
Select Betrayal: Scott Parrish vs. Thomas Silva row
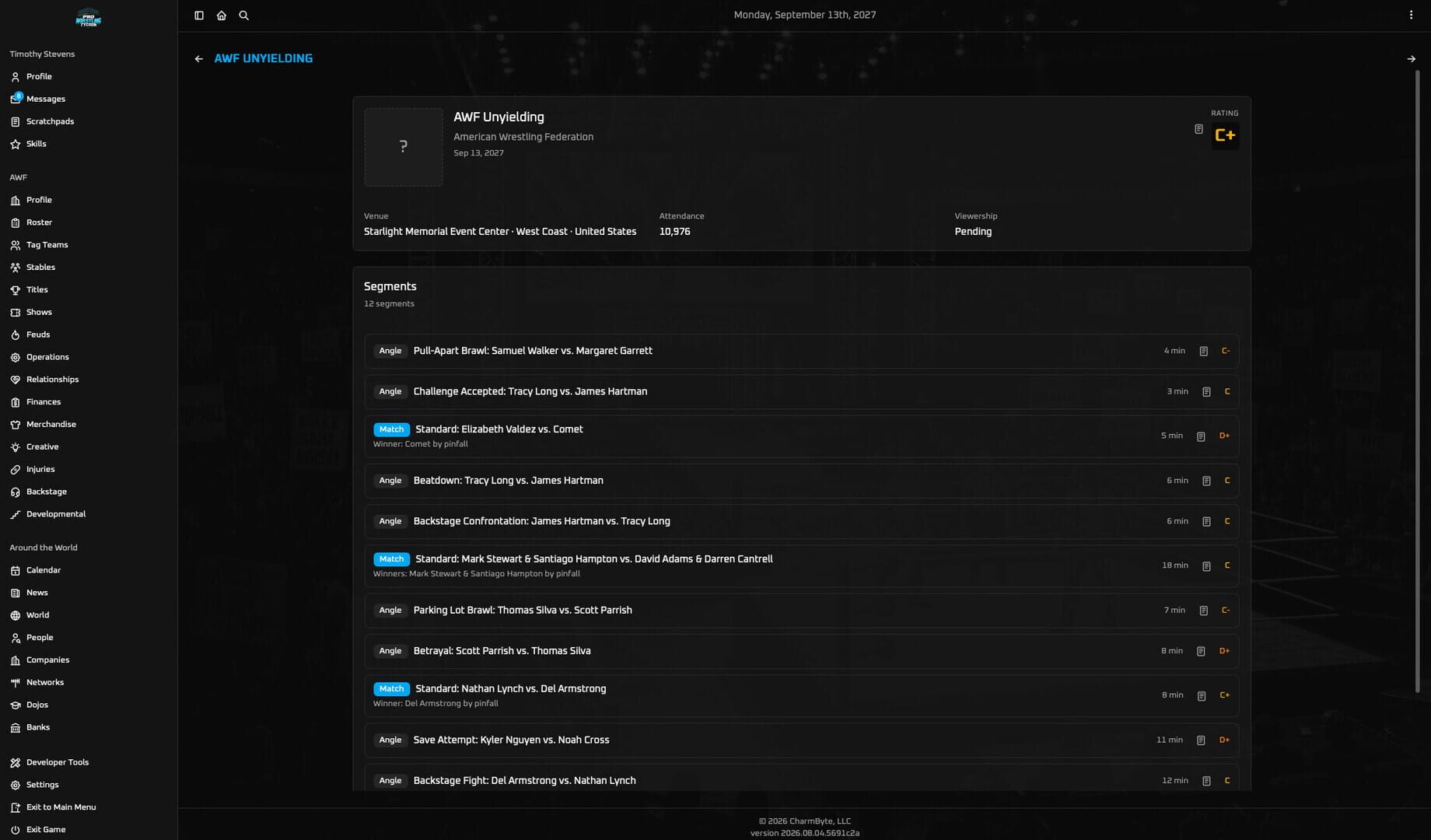(x=801, y=651)
